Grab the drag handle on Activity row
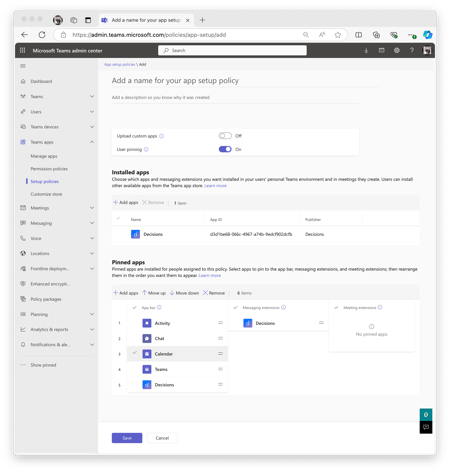 coord(220,323)
